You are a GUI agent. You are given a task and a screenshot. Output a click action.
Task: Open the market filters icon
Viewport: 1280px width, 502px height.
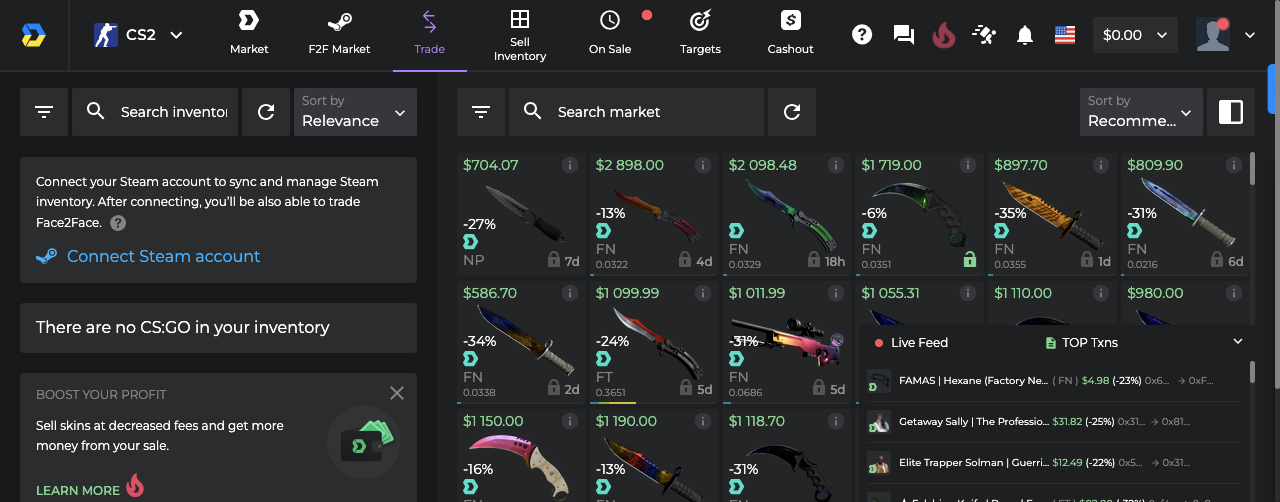coord(481,112)
